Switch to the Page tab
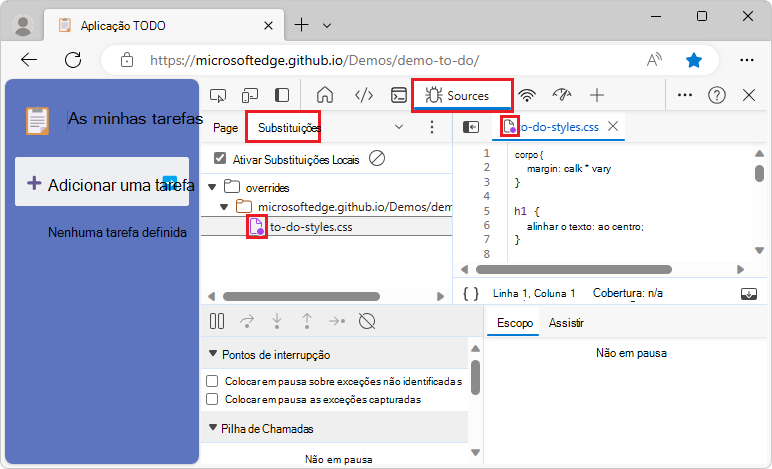The height and width of the screenshot is (469, 772). point(225,128)
